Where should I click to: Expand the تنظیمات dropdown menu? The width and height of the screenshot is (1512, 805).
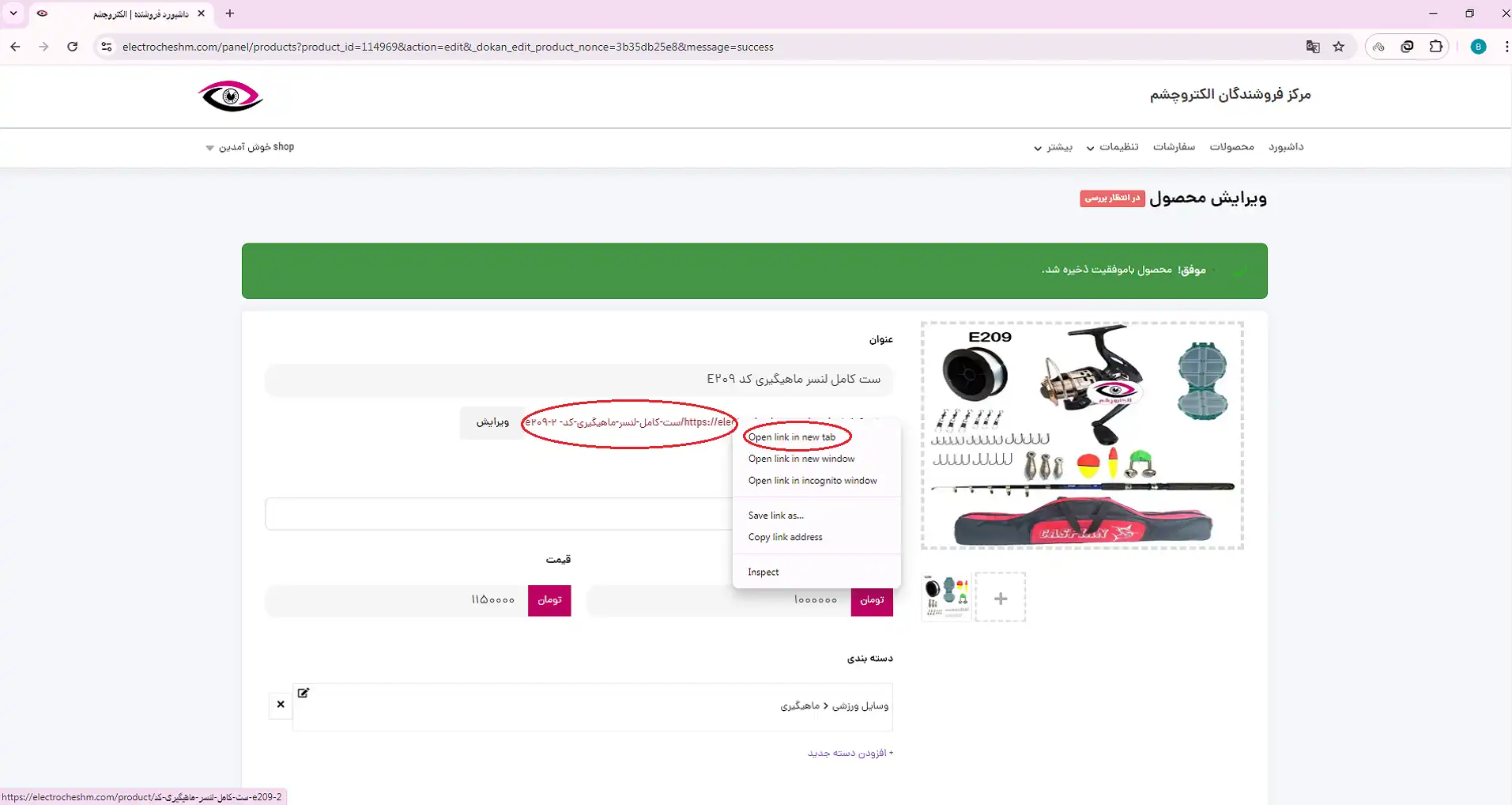pos(1112,147)
